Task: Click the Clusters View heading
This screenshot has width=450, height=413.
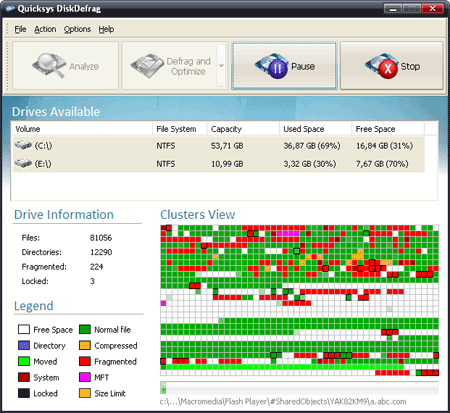Action: [x=198, y=215]
